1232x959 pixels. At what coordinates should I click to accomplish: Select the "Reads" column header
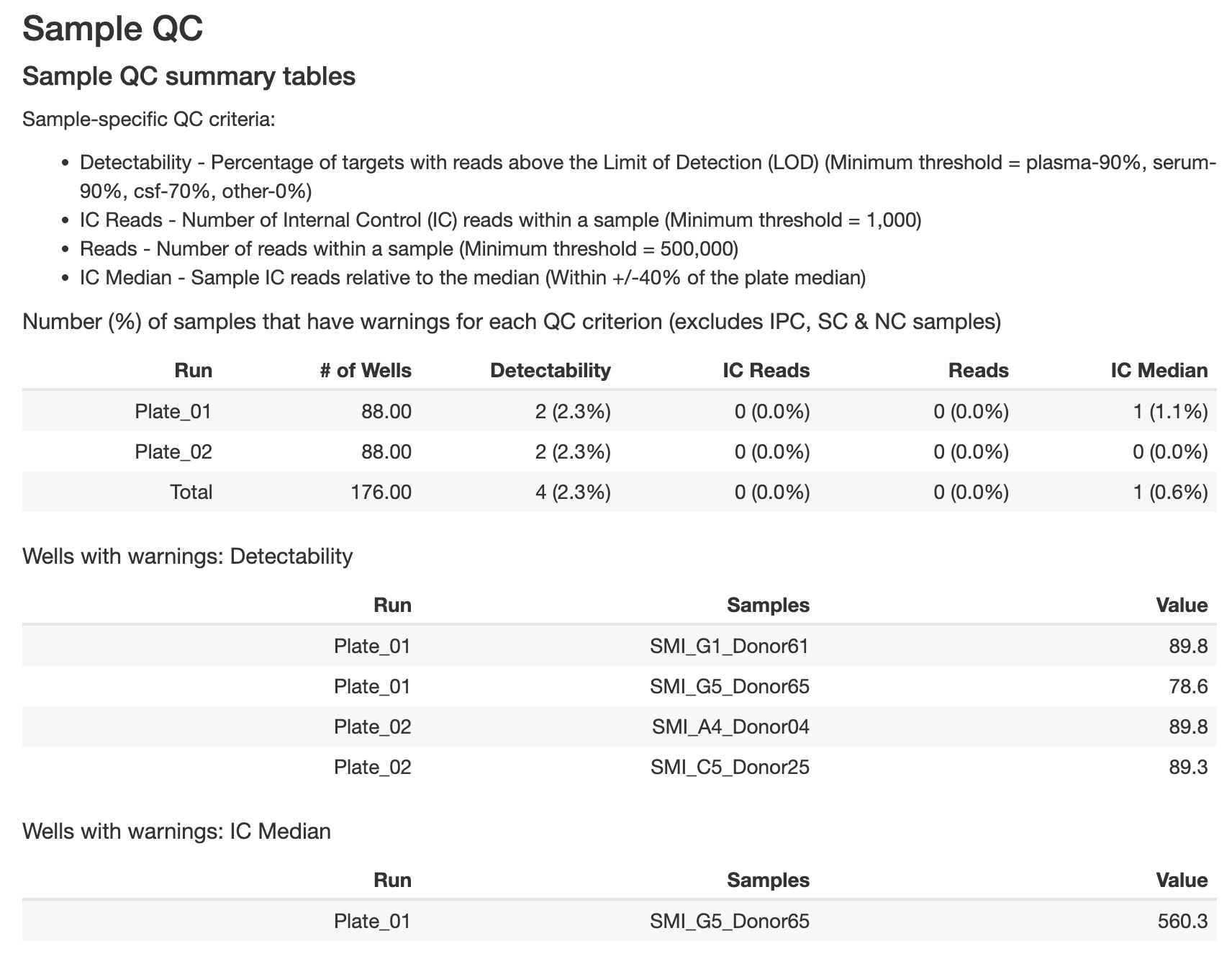click(x=978, y=370)
